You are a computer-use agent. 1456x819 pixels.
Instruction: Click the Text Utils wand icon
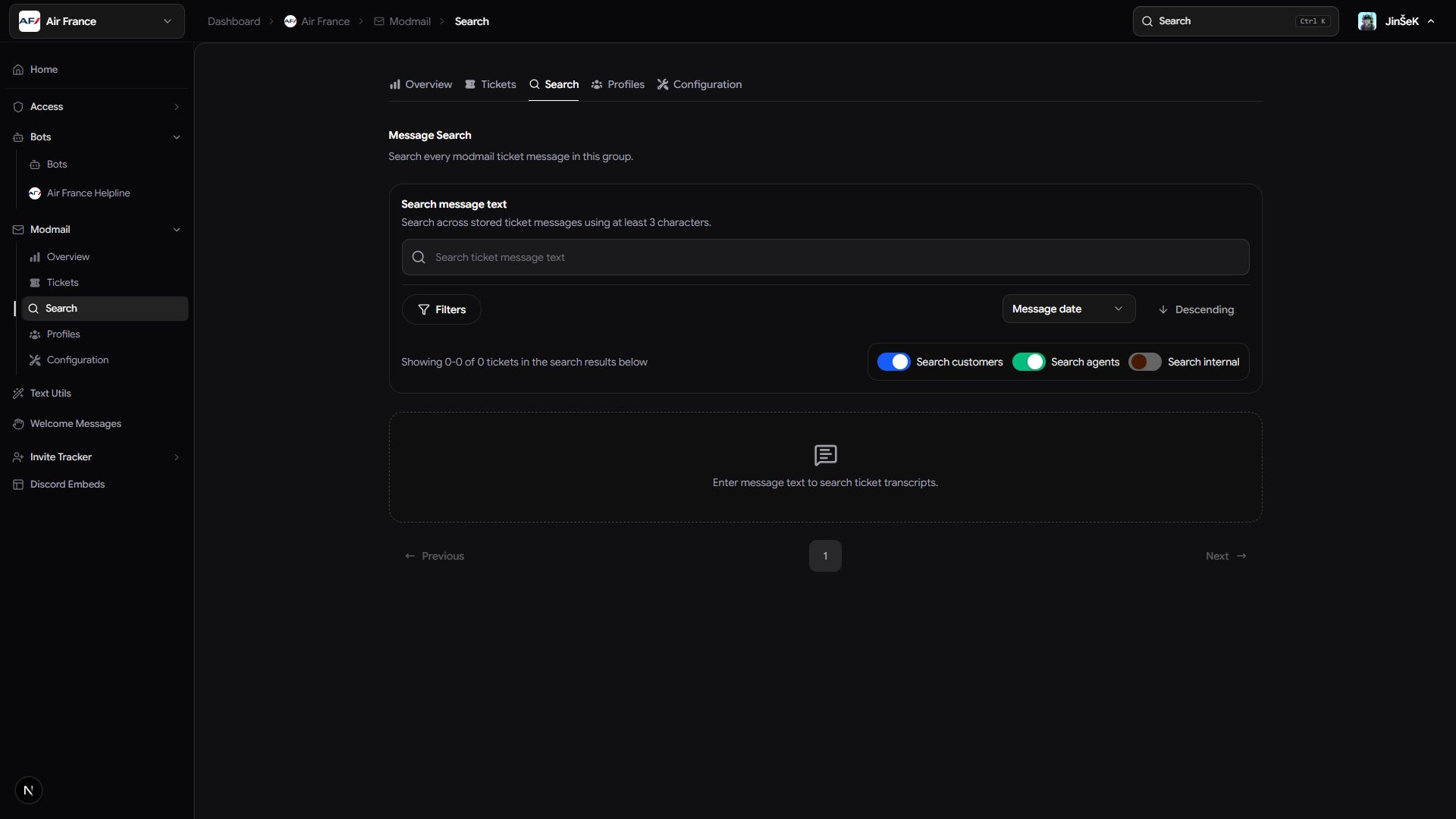[18, 394]
